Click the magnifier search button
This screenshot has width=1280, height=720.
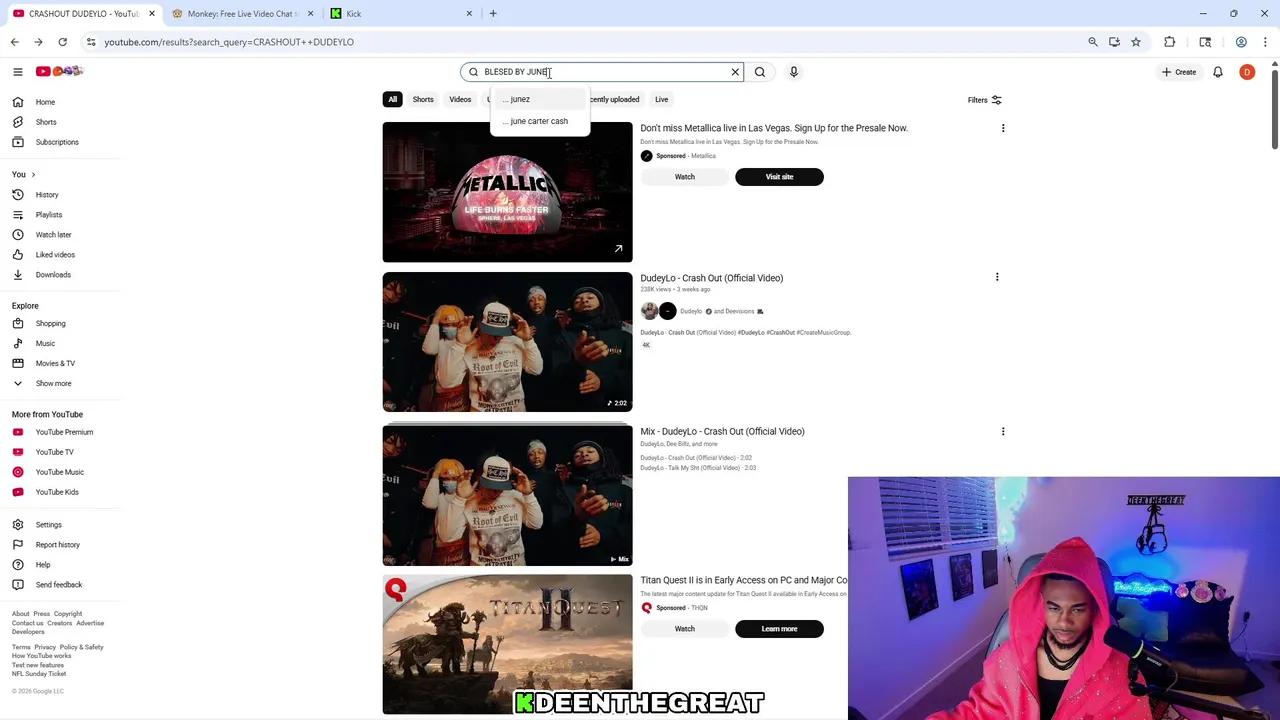click(760, 72)
